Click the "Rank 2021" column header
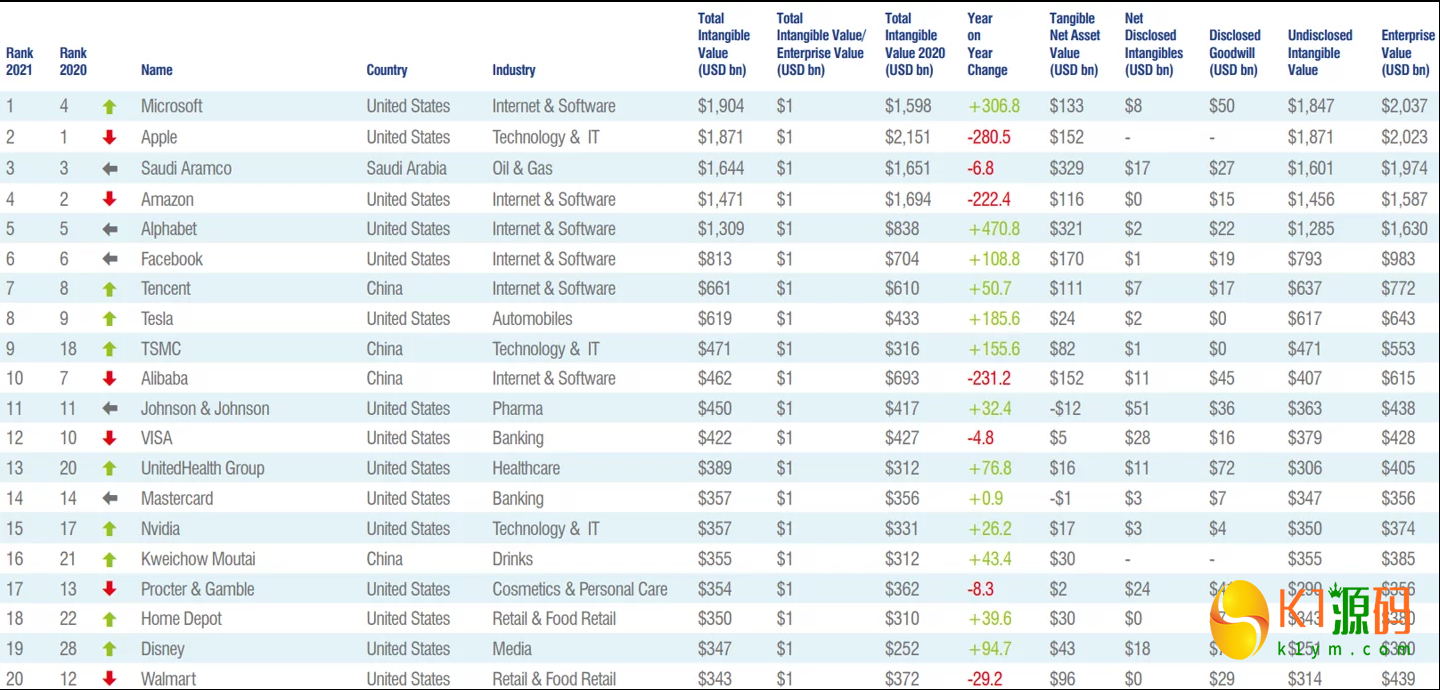The width and height of the screenshot is (1440, 690). pos(19,61)
